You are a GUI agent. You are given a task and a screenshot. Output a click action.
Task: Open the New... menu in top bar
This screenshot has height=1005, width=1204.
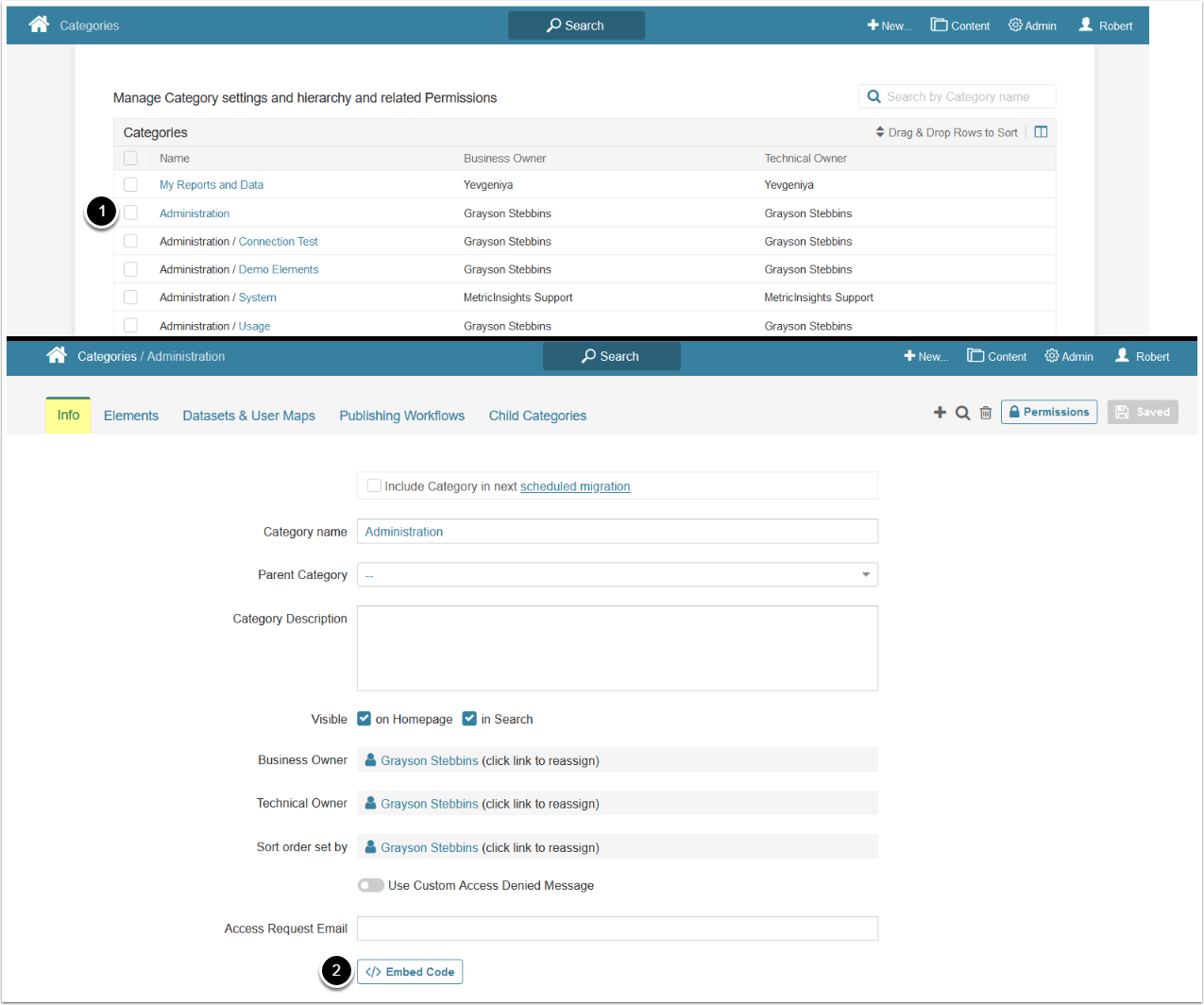[890, 26]
